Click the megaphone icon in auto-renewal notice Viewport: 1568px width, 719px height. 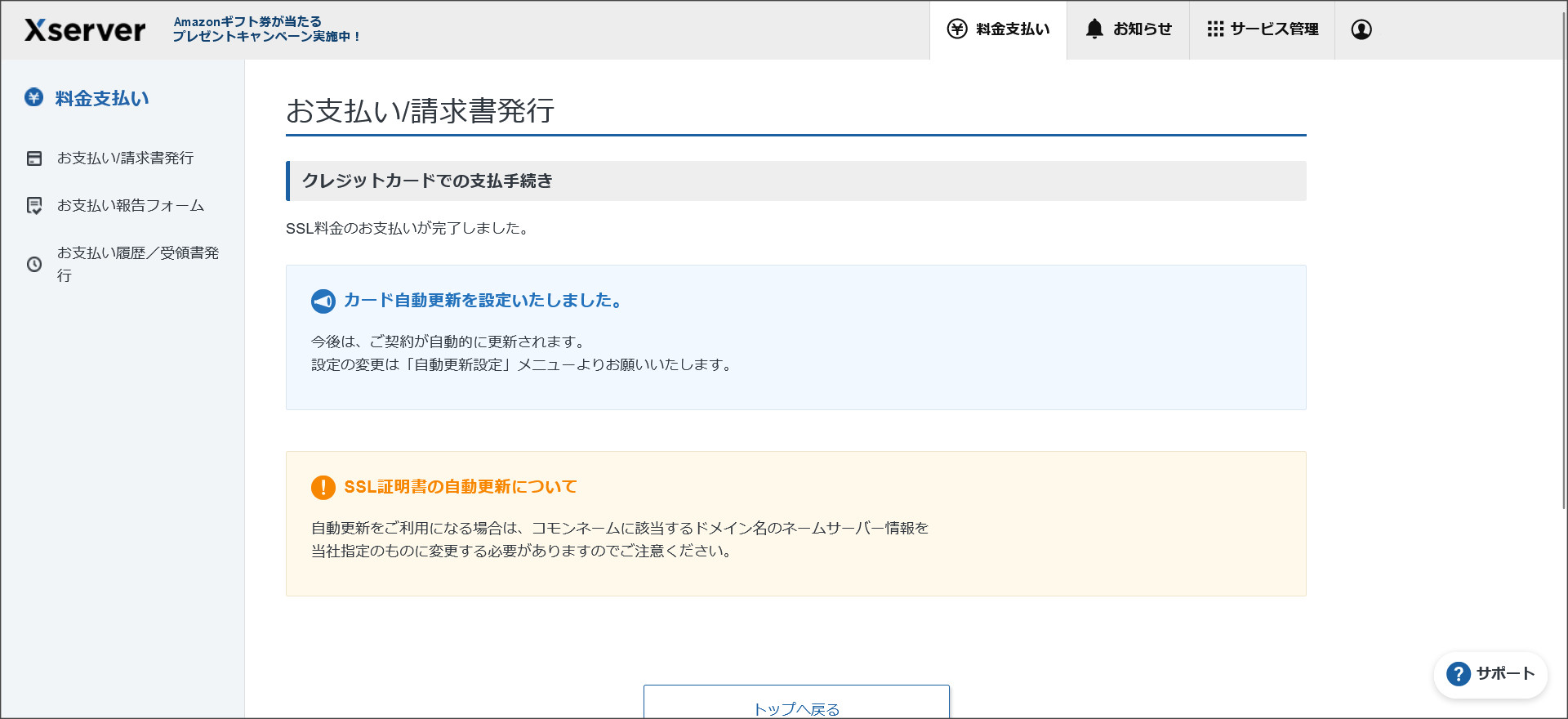(x=323, y=301)
